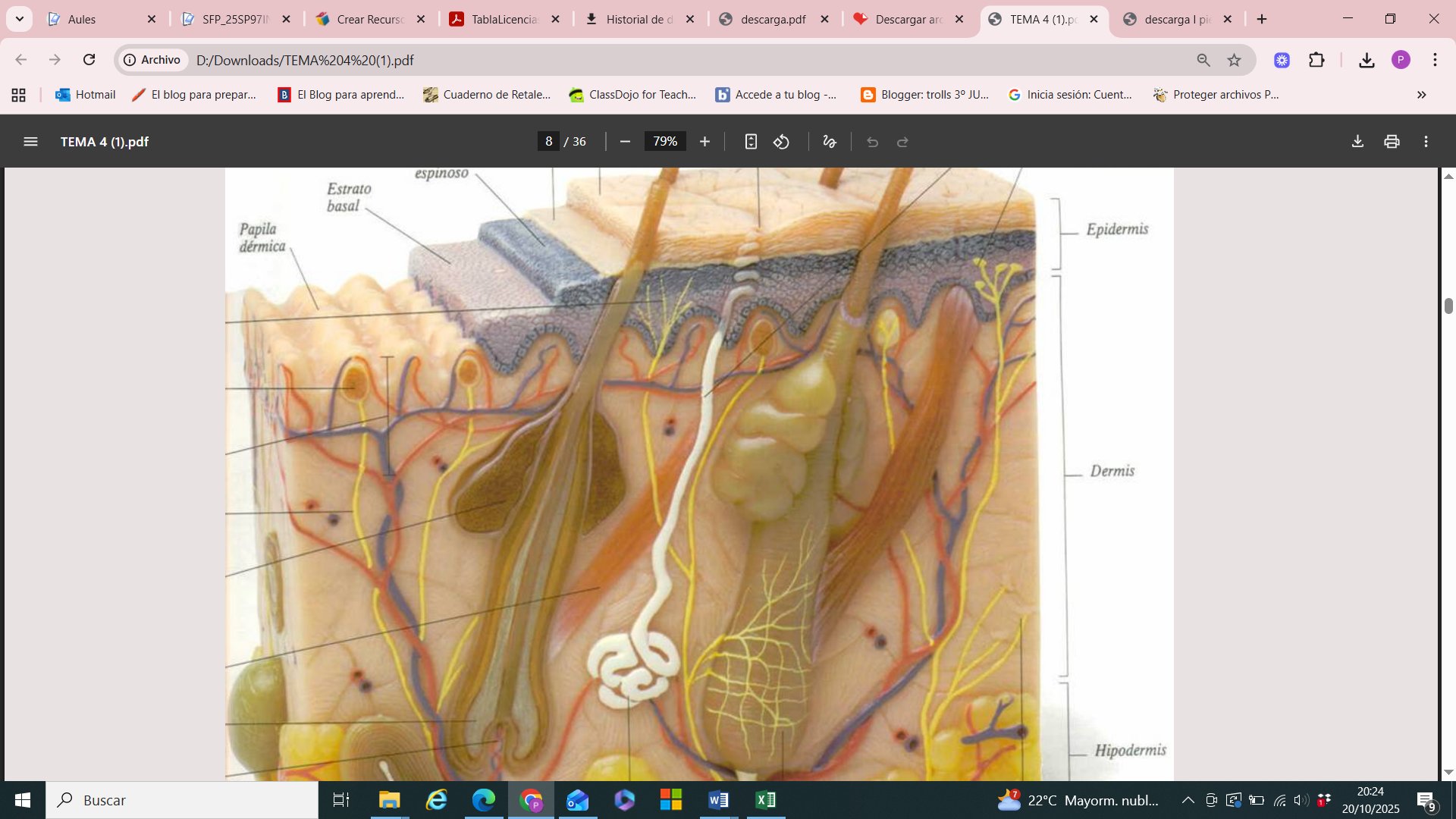The width and height of the screenshot is (1456, 819).
Task: Rotate the PDF counterclockwise
Action: [x=782, y=142]
